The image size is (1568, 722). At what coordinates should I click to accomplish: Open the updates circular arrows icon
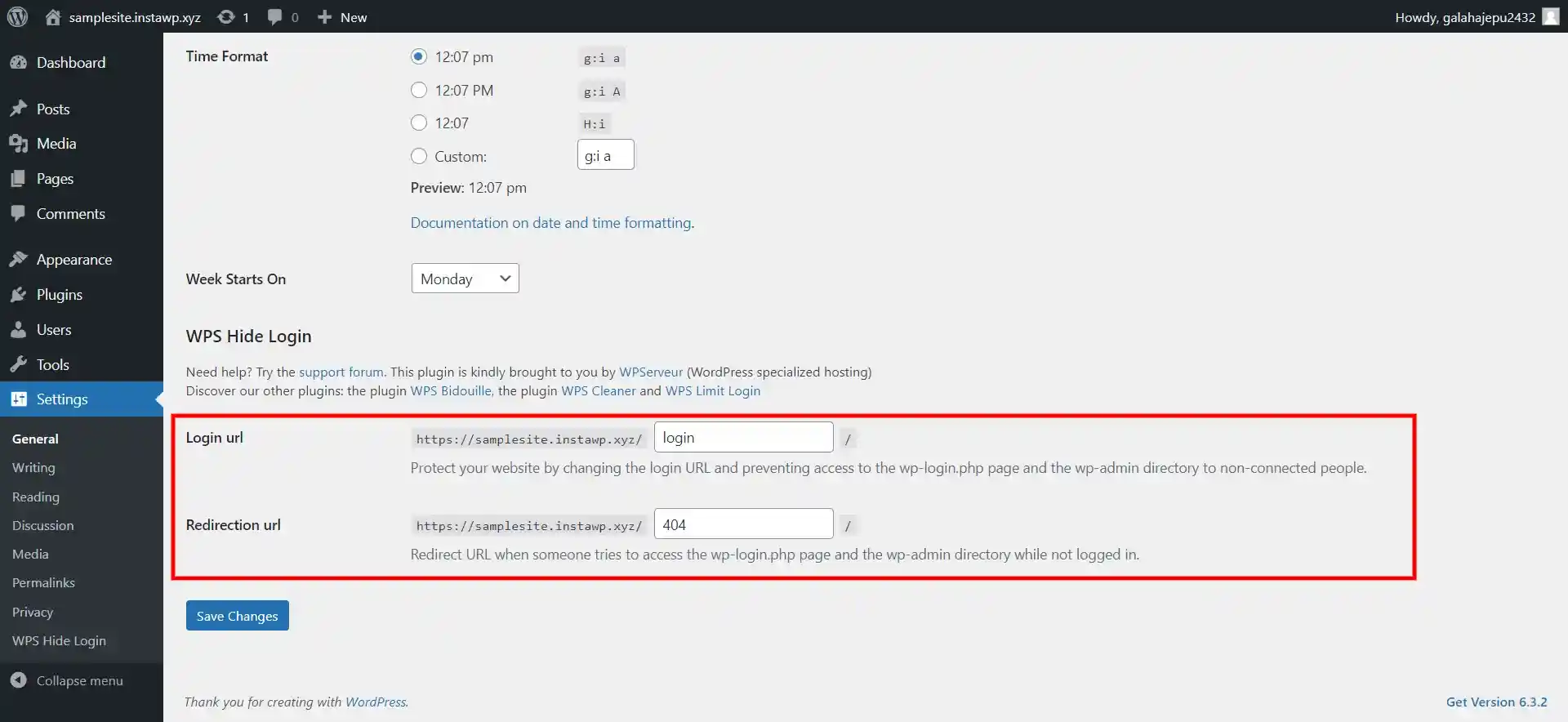coord(226,16)
